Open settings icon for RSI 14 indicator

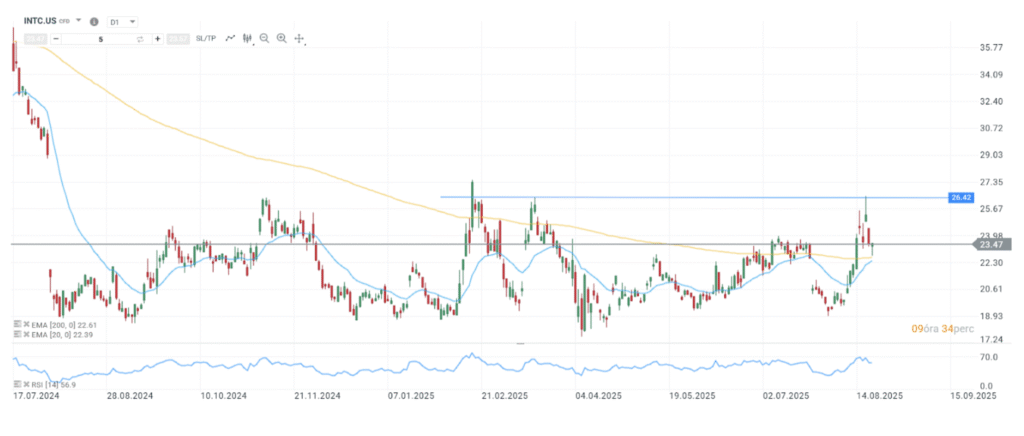pos(16,383)
